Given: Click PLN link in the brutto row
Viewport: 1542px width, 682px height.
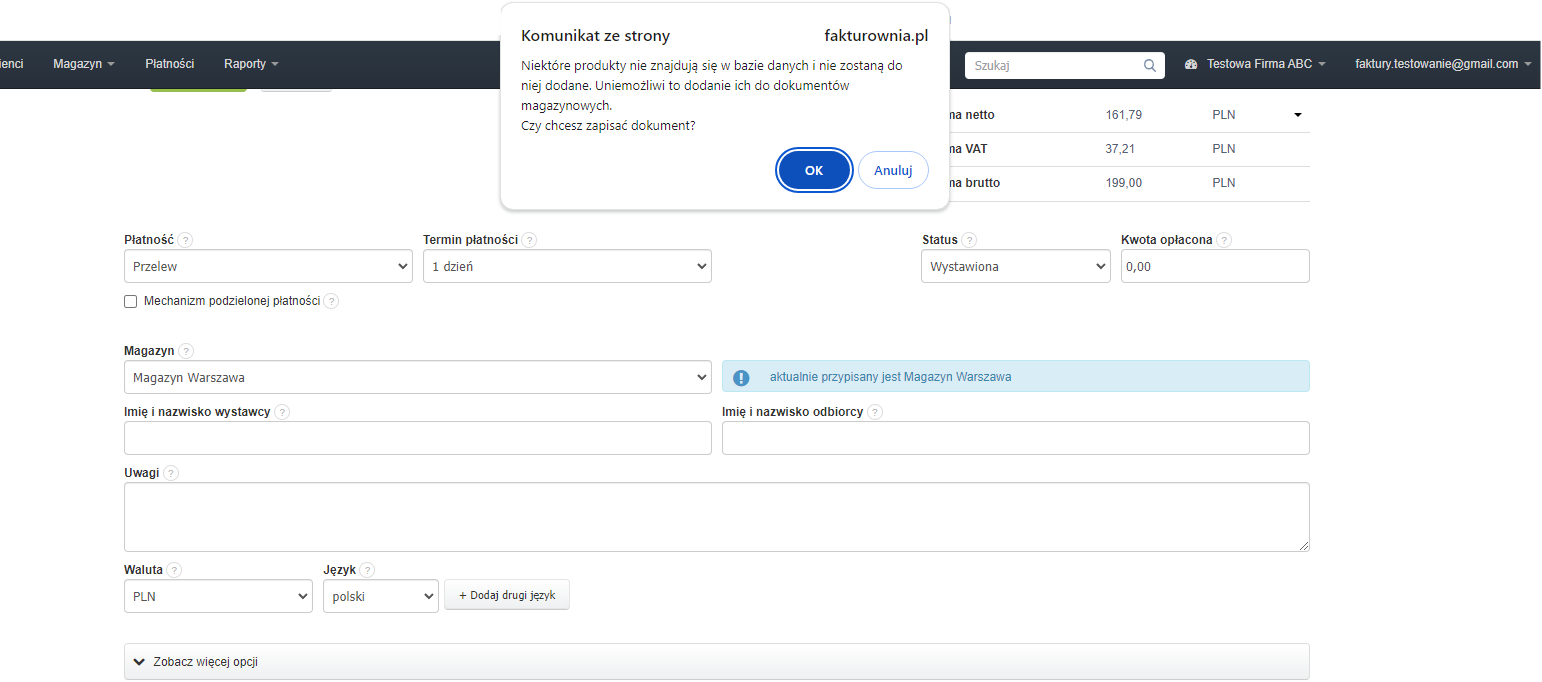Looking at the screenshot, I should click(x=1223, y=183).
